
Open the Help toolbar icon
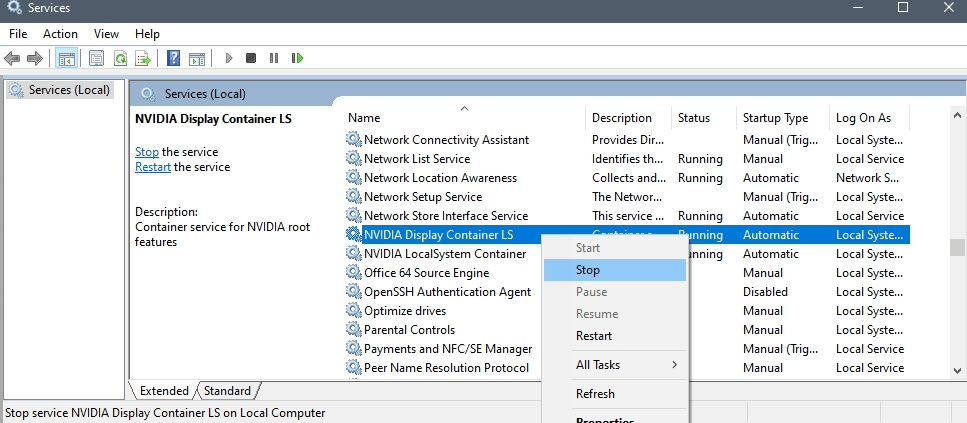173,59
